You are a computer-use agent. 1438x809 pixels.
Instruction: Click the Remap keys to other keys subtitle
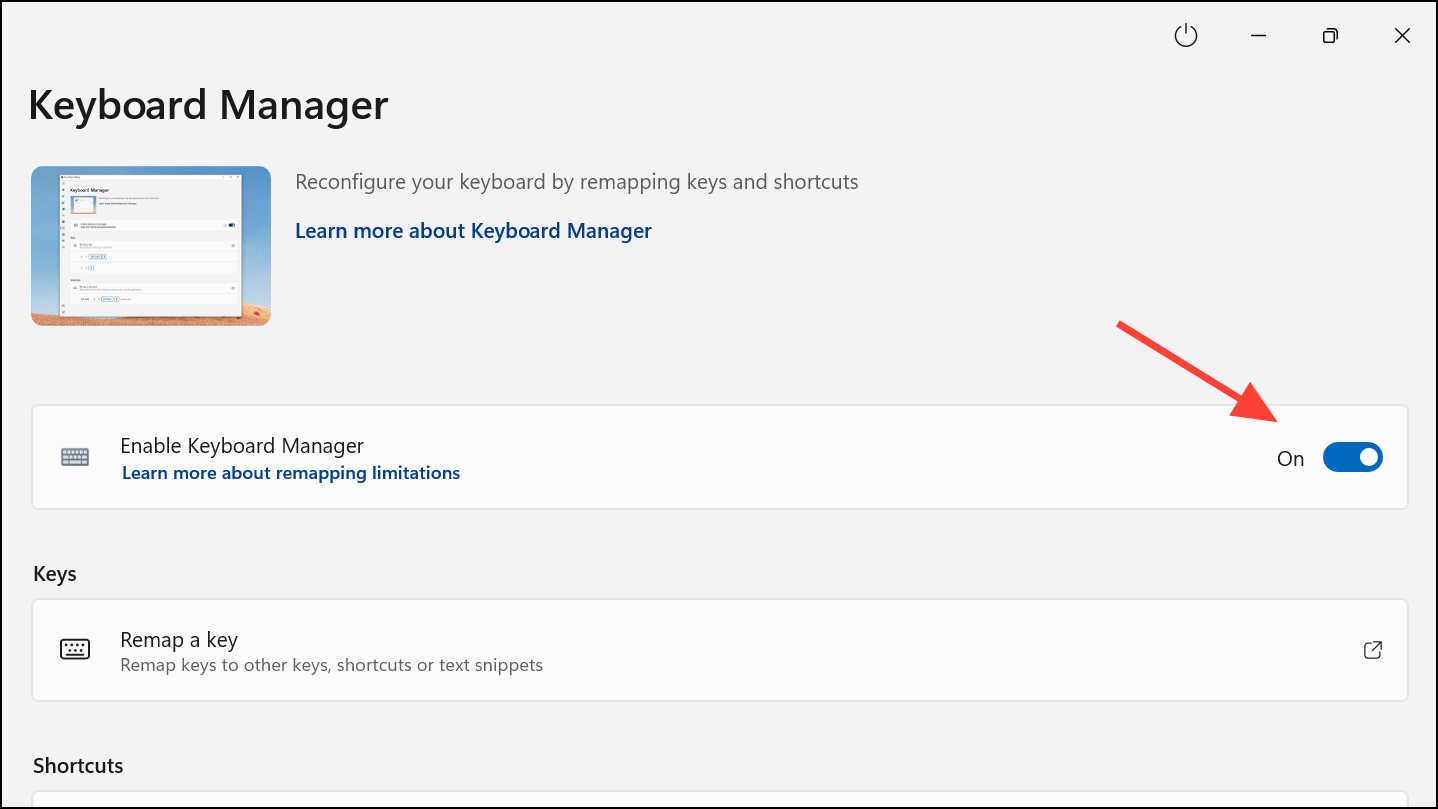pos(331,665)
